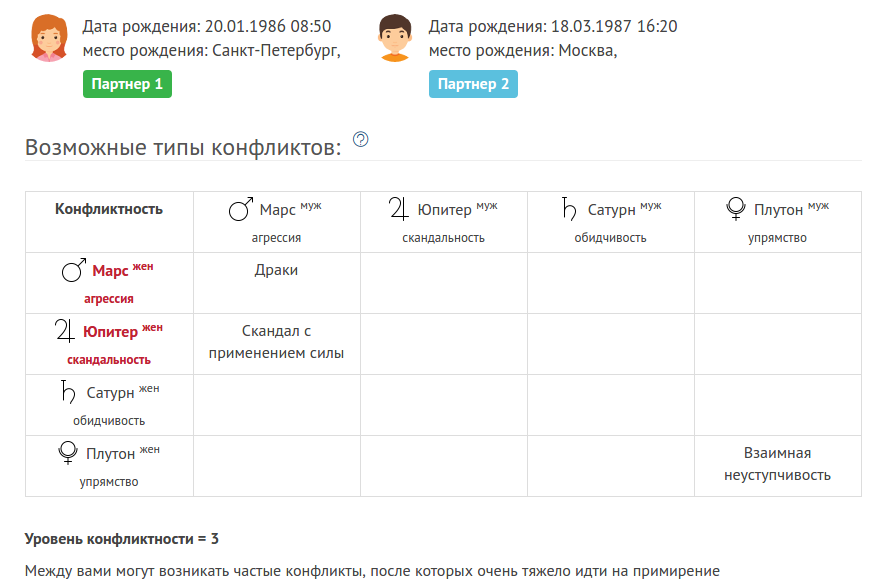Click the 'Плутон жен' row label
Viewport: 888px width, 583px height.
click(x=123, y=453)
